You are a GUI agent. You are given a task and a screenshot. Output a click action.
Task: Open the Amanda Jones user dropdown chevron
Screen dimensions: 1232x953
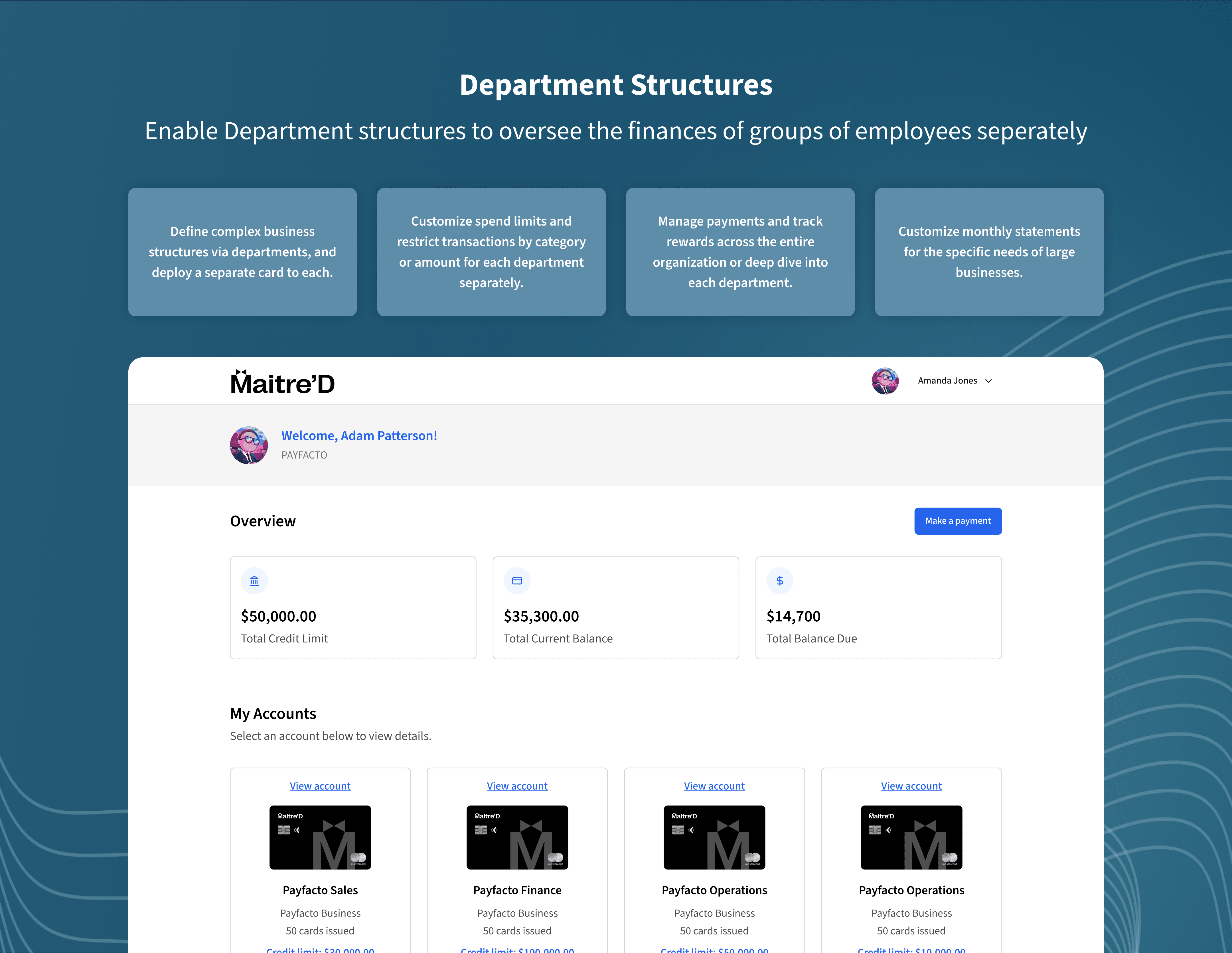pos(988,381)
